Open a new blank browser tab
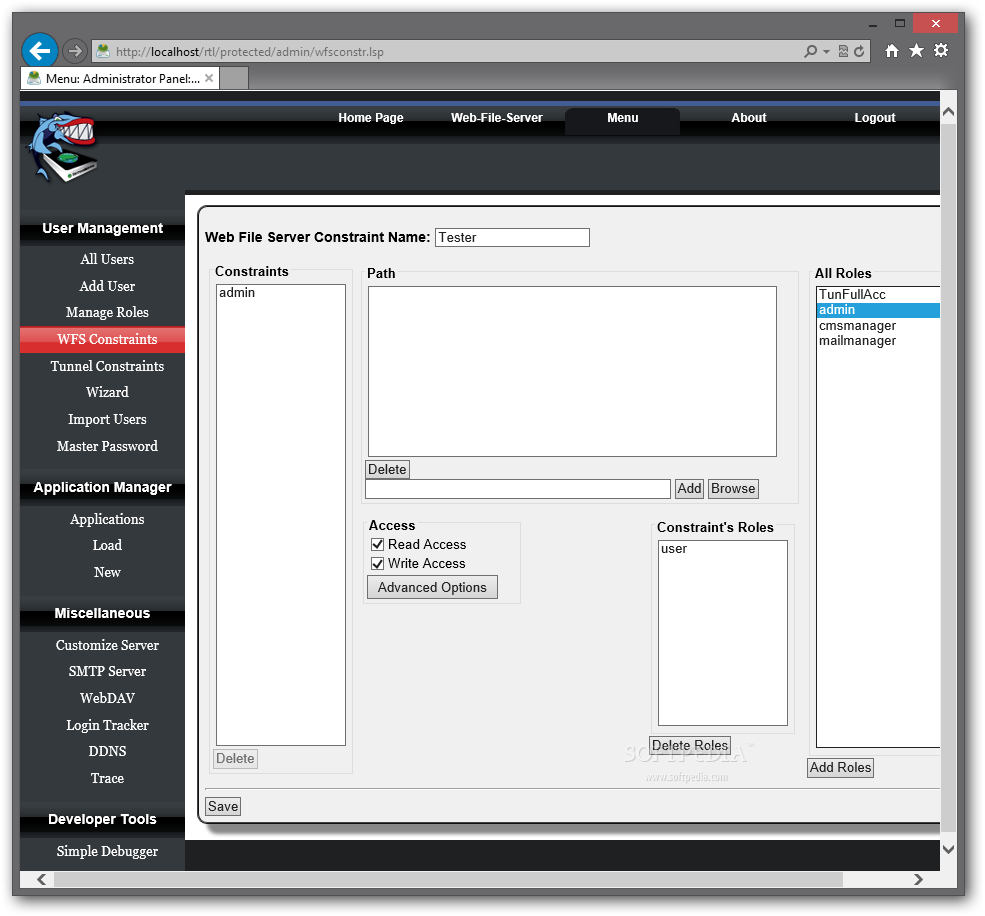 point(234,79)
